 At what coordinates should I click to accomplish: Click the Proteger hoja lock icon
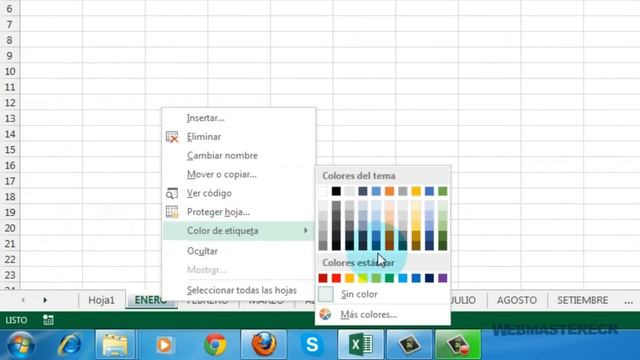pos(172,212)
